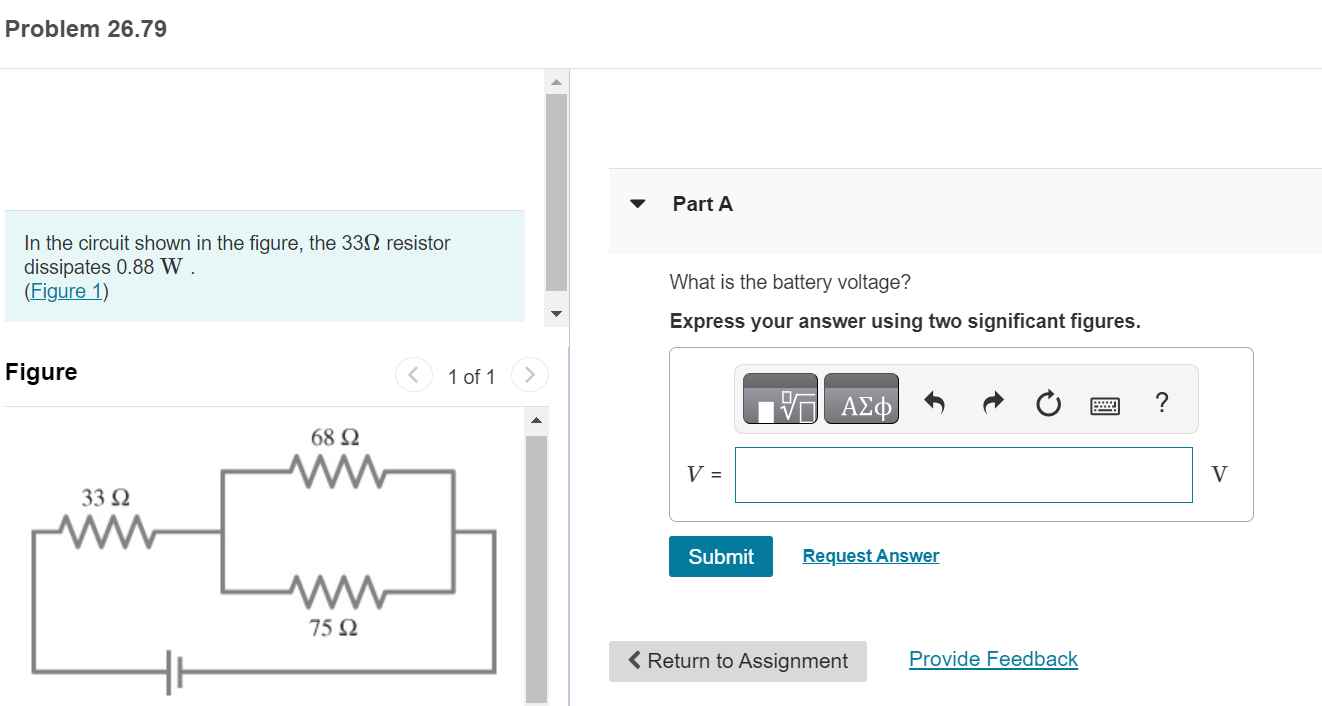The image size is (1322, 706).
Task: Click the left arrow in figure navigation
Action: [x=413, y=374]
